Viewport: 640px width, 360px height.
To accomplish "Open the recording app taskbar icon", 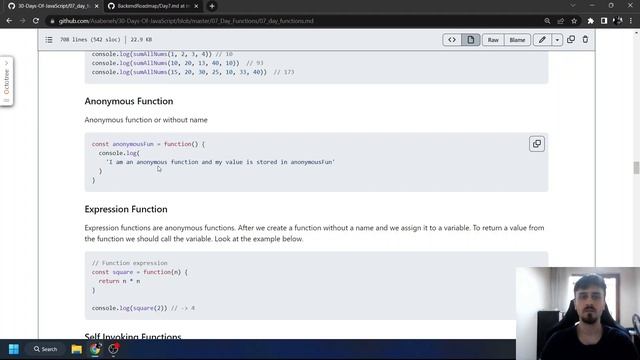I will point(113,349).
